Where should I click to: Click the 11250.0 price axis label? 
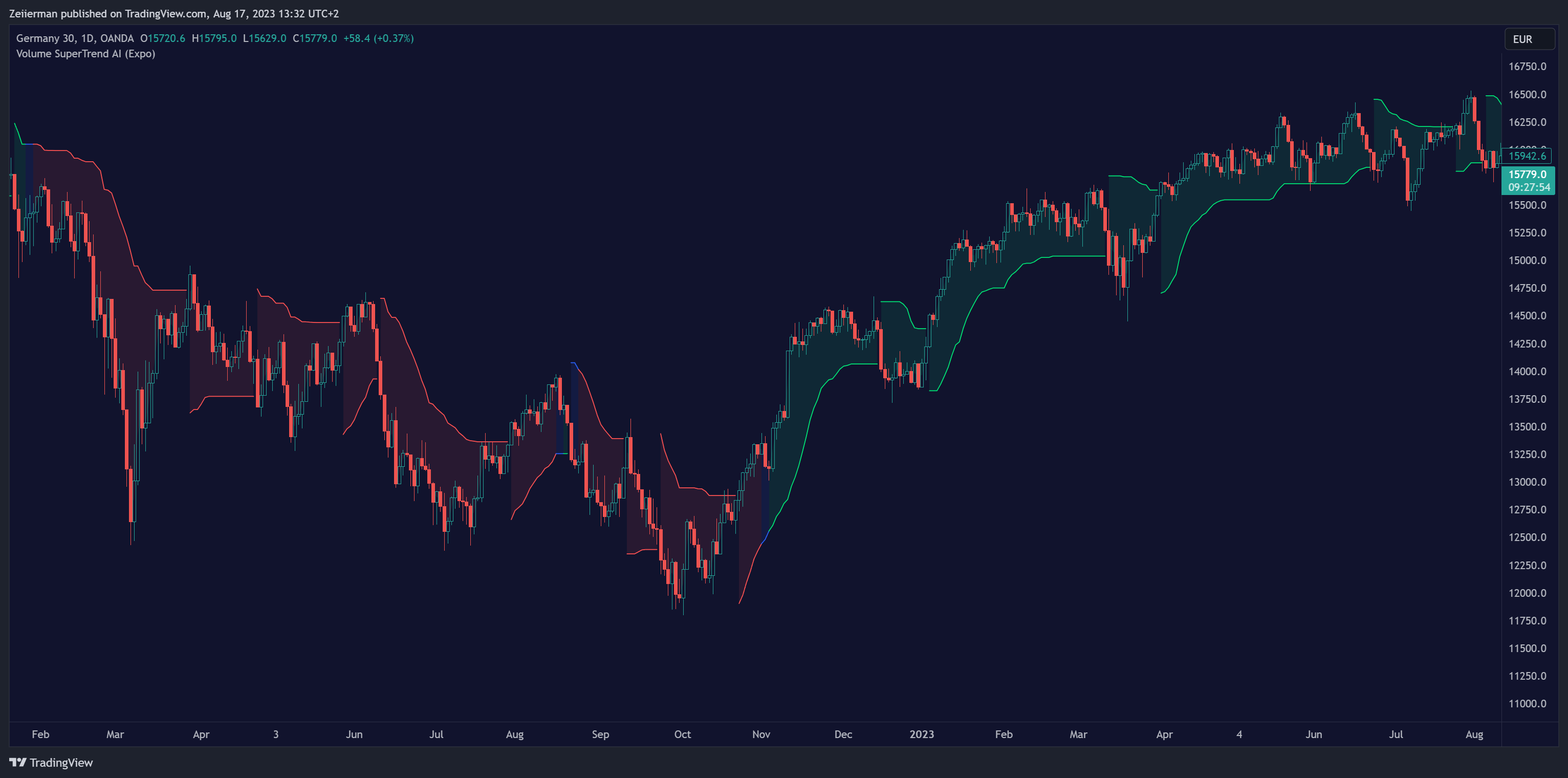(1527, 676)
